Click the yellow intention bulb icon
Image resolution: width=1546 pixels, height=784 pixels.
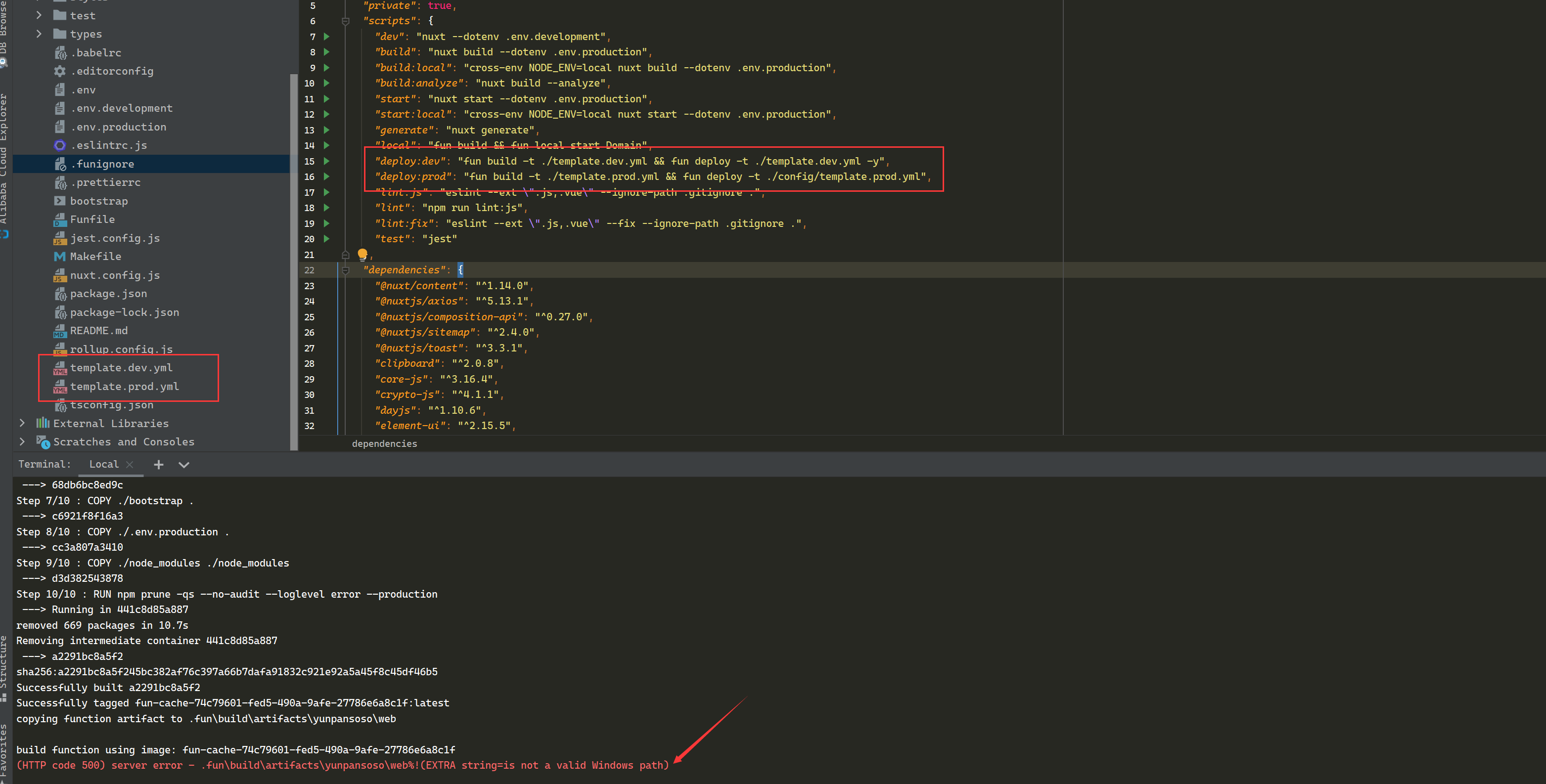363,255
